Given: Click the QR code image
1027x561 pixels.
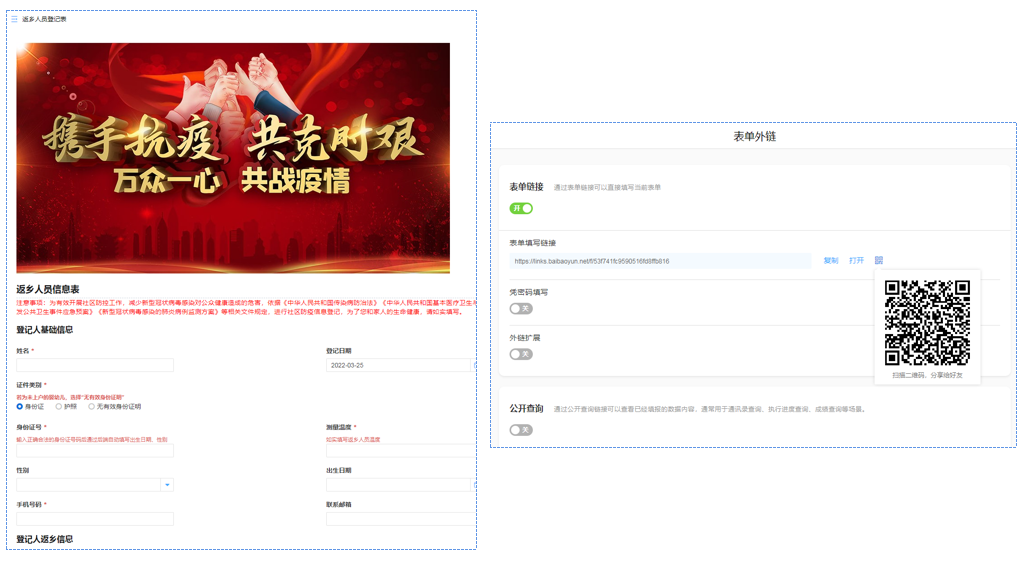Looking at the screenshot, I should [x=927, y=323].
